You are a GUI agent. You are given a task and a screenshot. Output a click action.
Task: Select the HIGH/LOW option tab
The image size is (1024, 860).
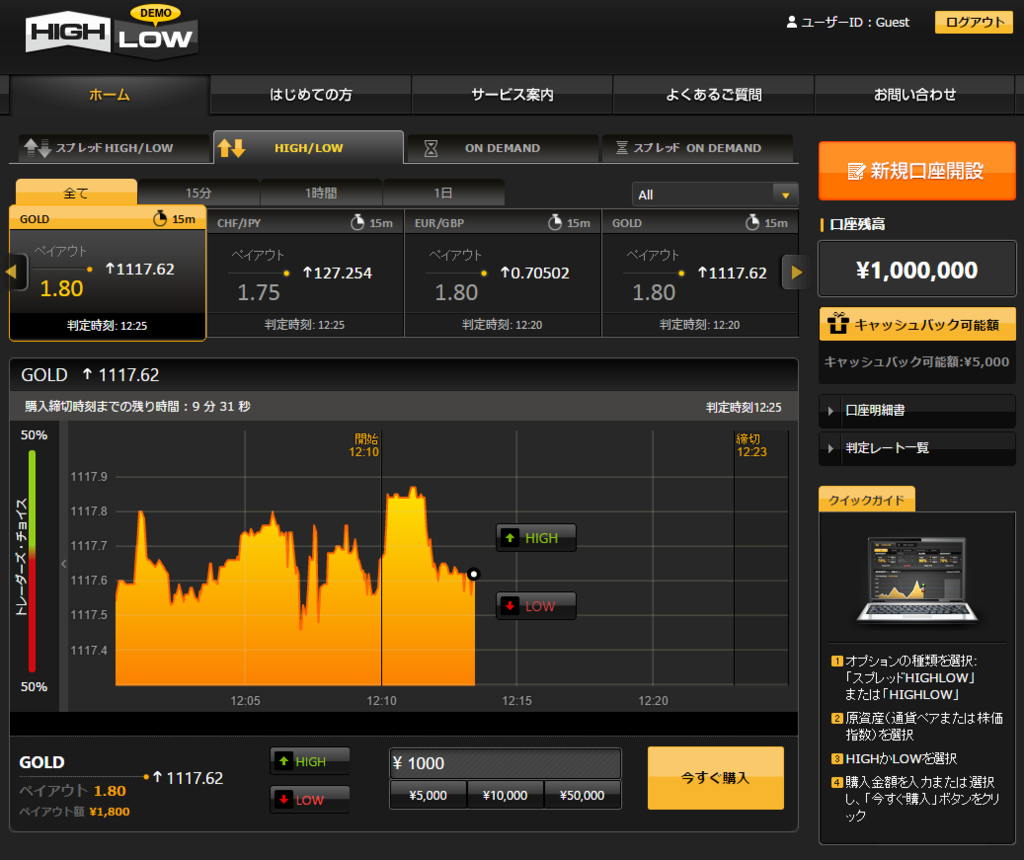coord(308,148)
